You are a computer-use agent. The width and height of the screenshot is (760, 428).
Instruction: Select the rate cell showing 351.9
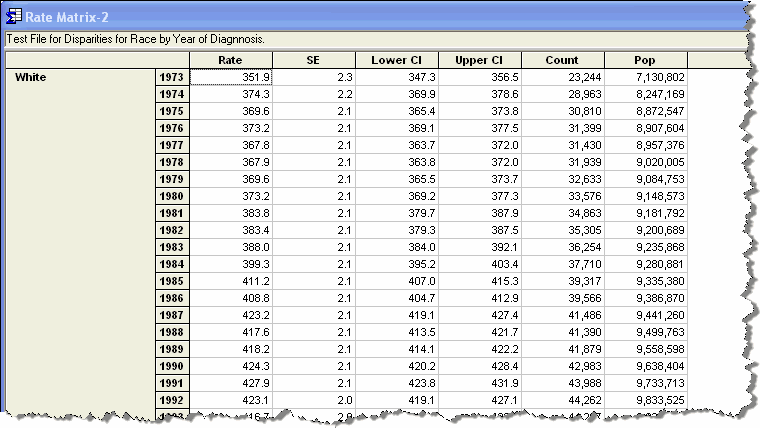point(230,77)
